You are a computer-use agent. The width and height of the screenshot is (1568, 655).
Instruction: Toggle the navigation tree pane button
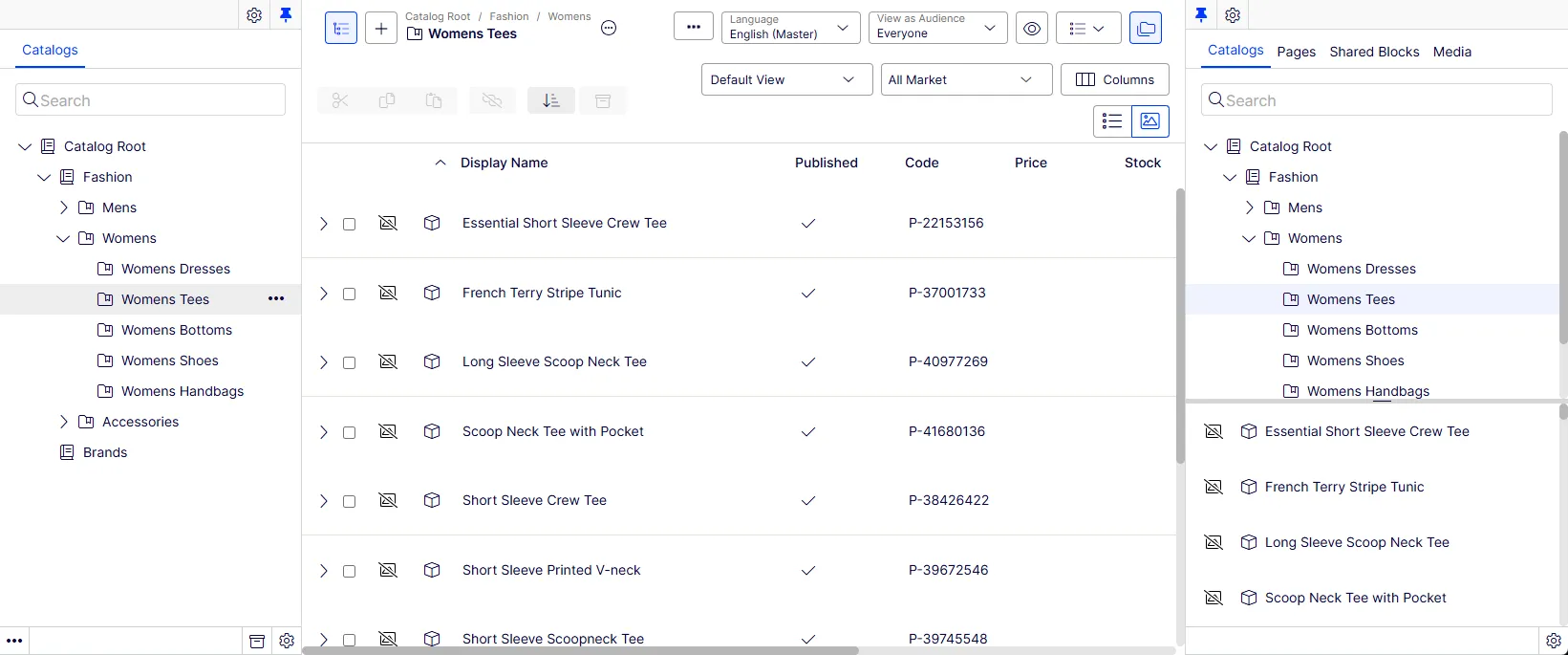click(x=341, y=29)
